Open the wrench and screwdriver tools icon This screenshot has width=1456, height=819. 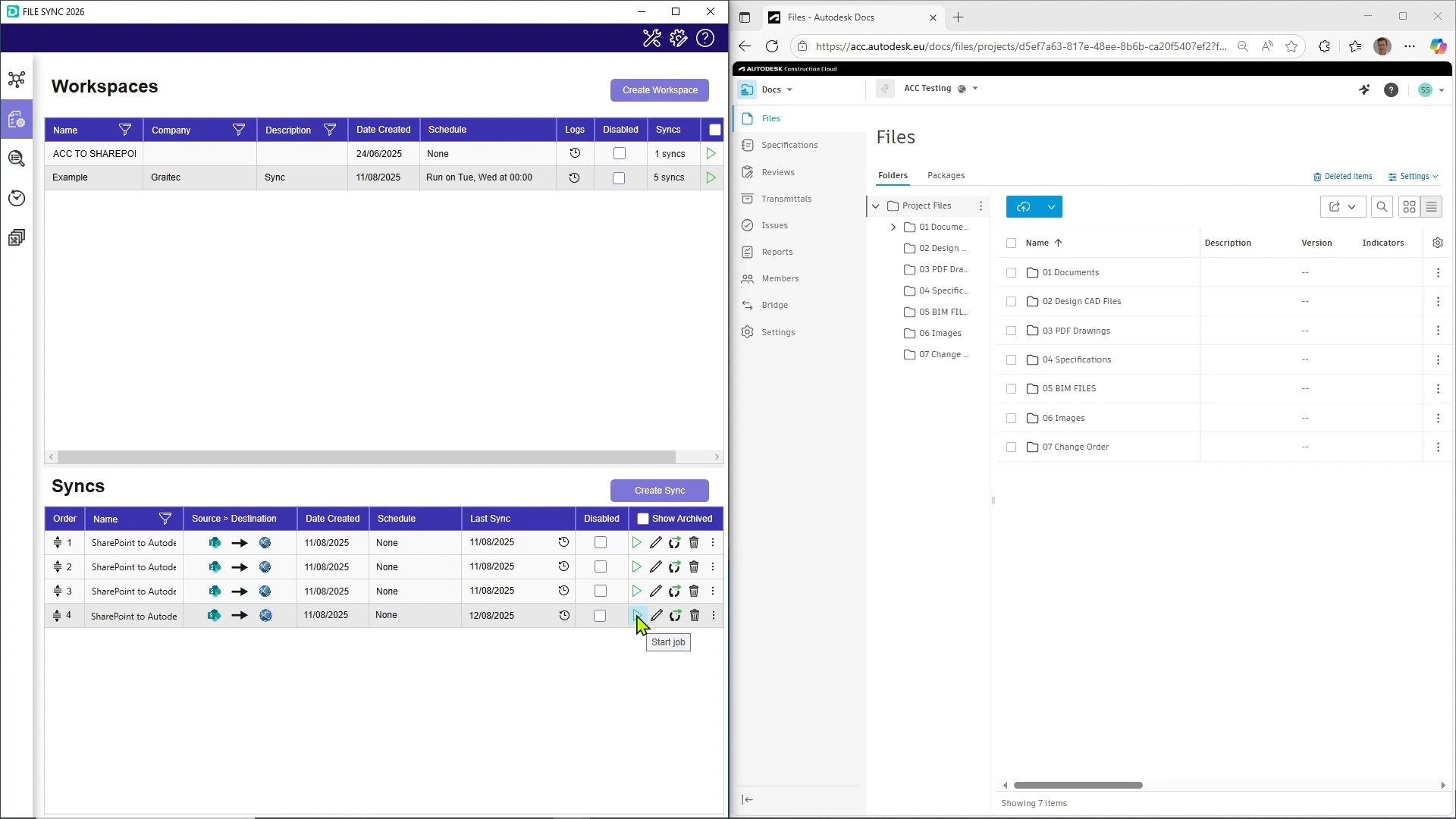click(651, 38)
